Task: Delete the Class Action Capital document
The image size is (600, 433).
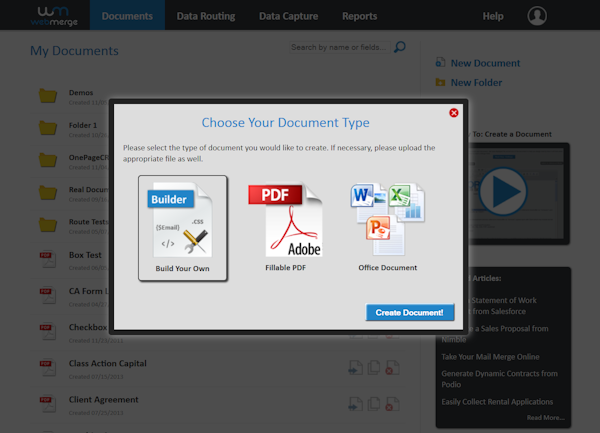Action: coord(391,369)
